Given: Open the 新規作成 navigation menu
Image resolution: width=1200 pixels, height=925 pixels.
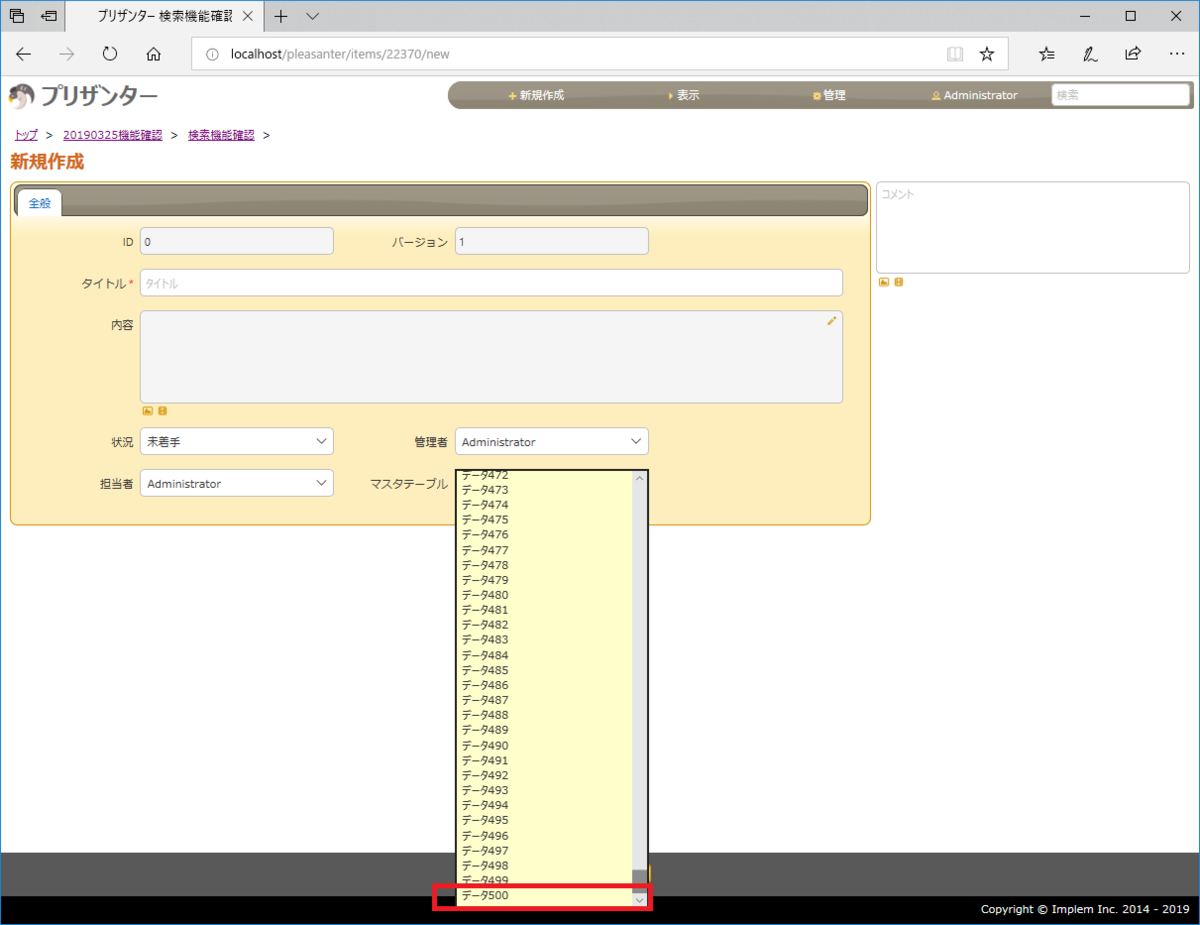Looking at the screenshot, I should pos(536,95).
